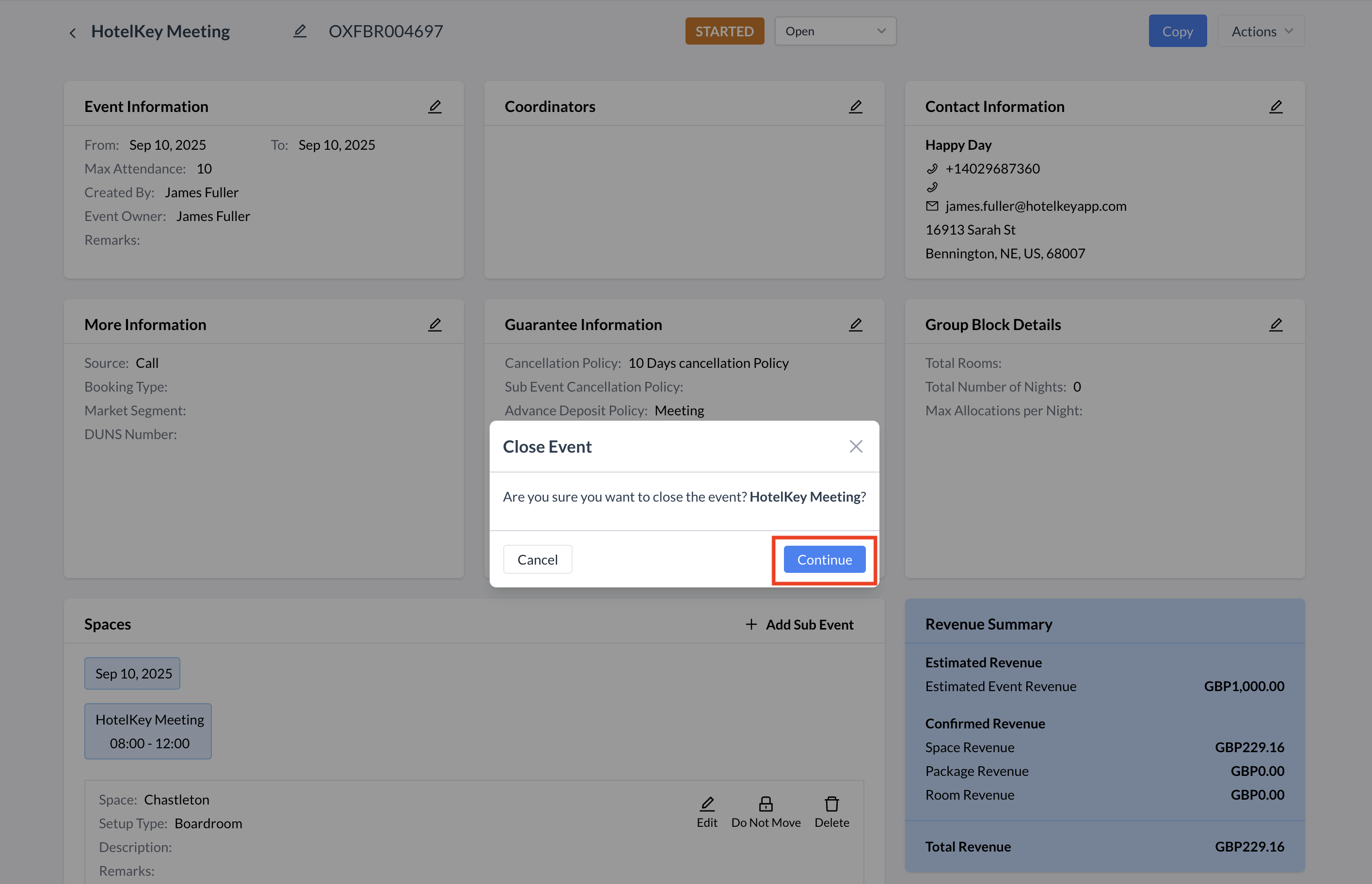
Task: Delete the Chastleton space
Action: pos(831,811)
